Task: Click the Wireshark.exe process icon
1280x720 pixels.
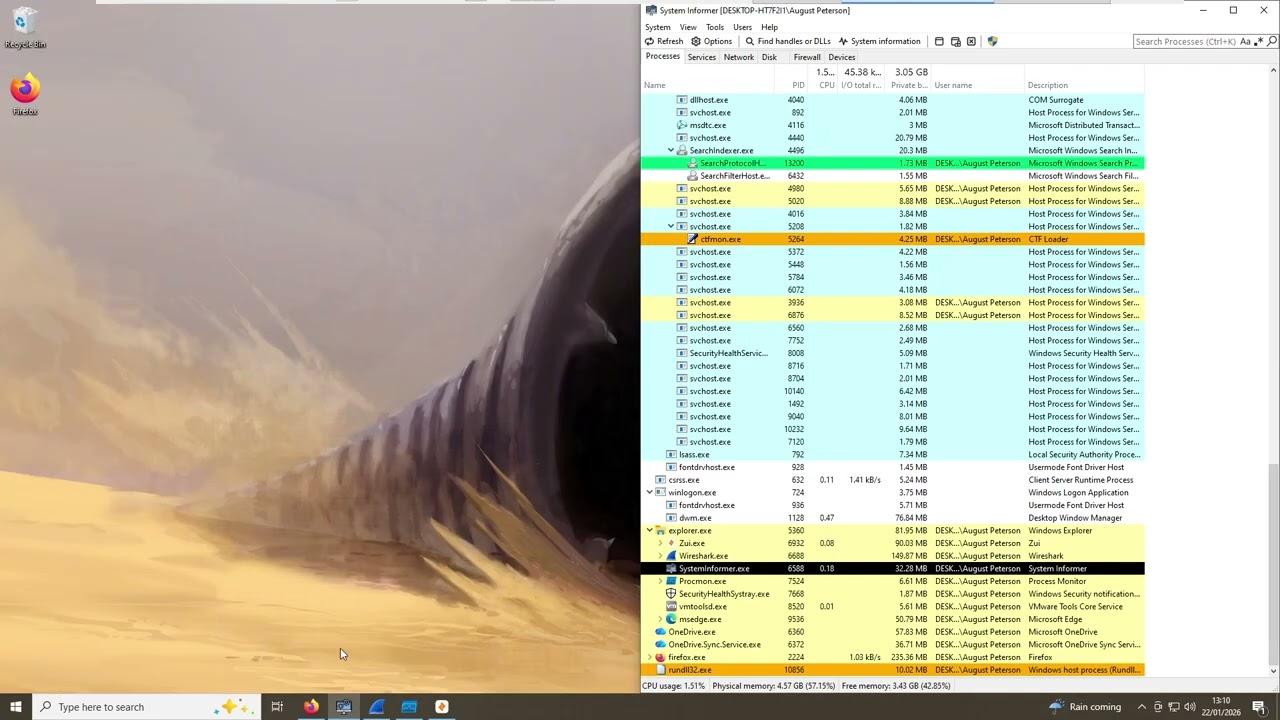Action: point(671,556)
